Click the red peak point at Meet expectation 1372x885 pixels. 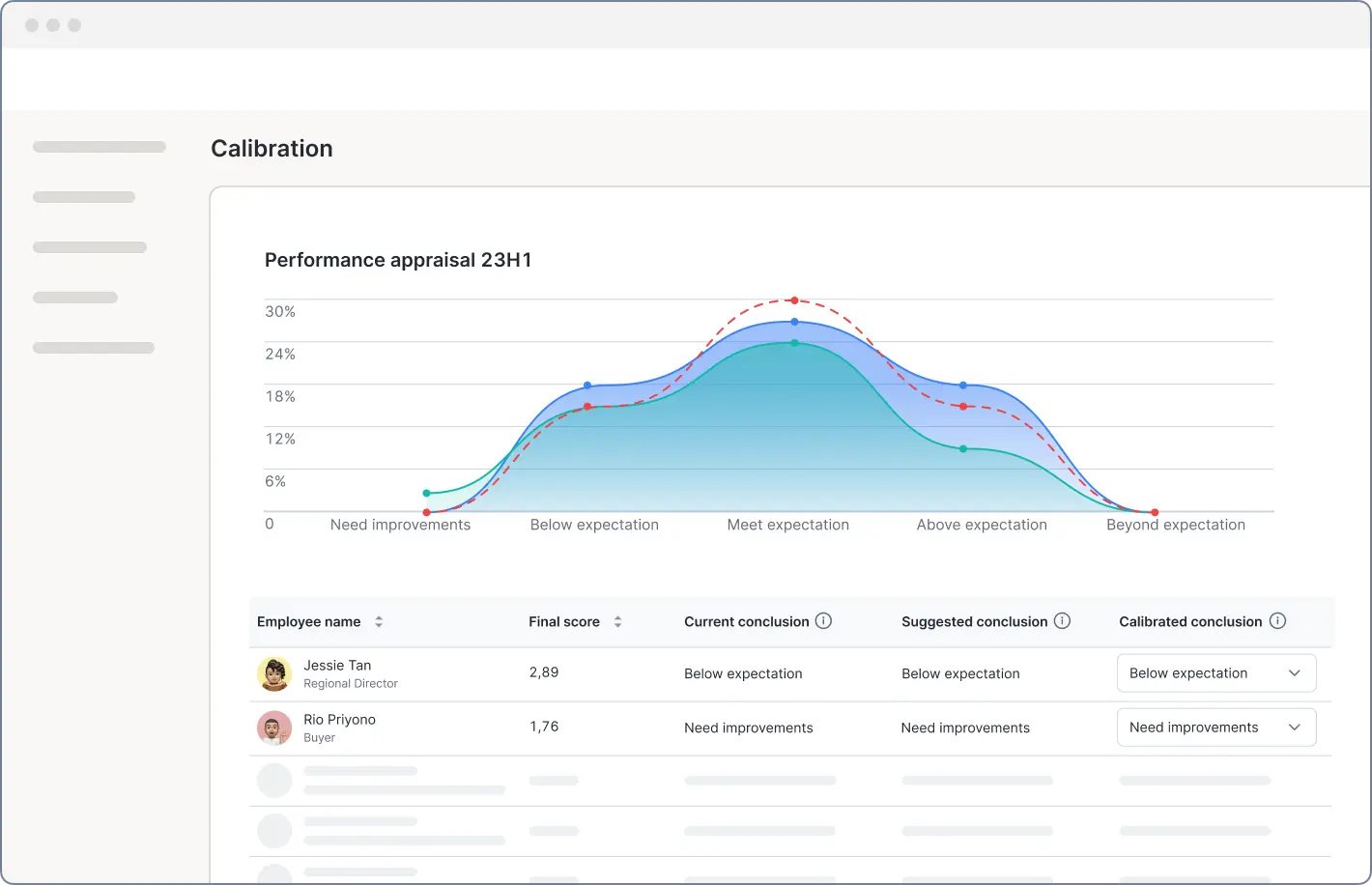pyautogui.click(x=794, y=300)
